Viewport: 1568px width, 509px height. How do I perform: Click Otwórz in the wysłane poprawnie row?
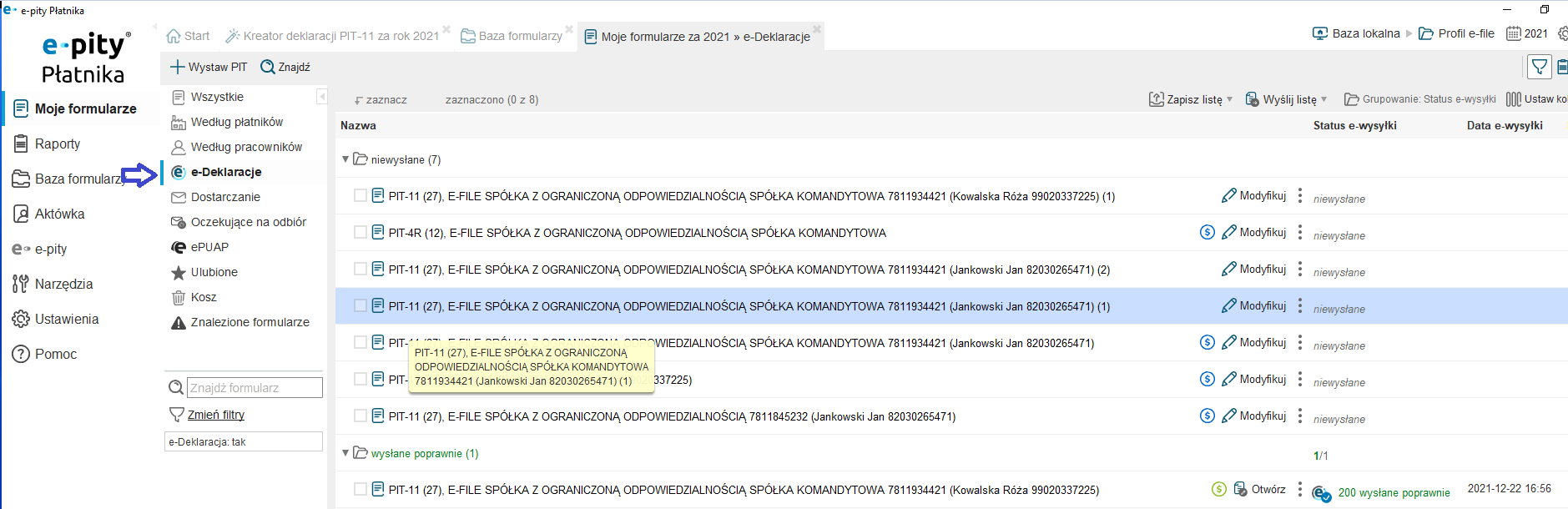click(x=1260, y=490)
